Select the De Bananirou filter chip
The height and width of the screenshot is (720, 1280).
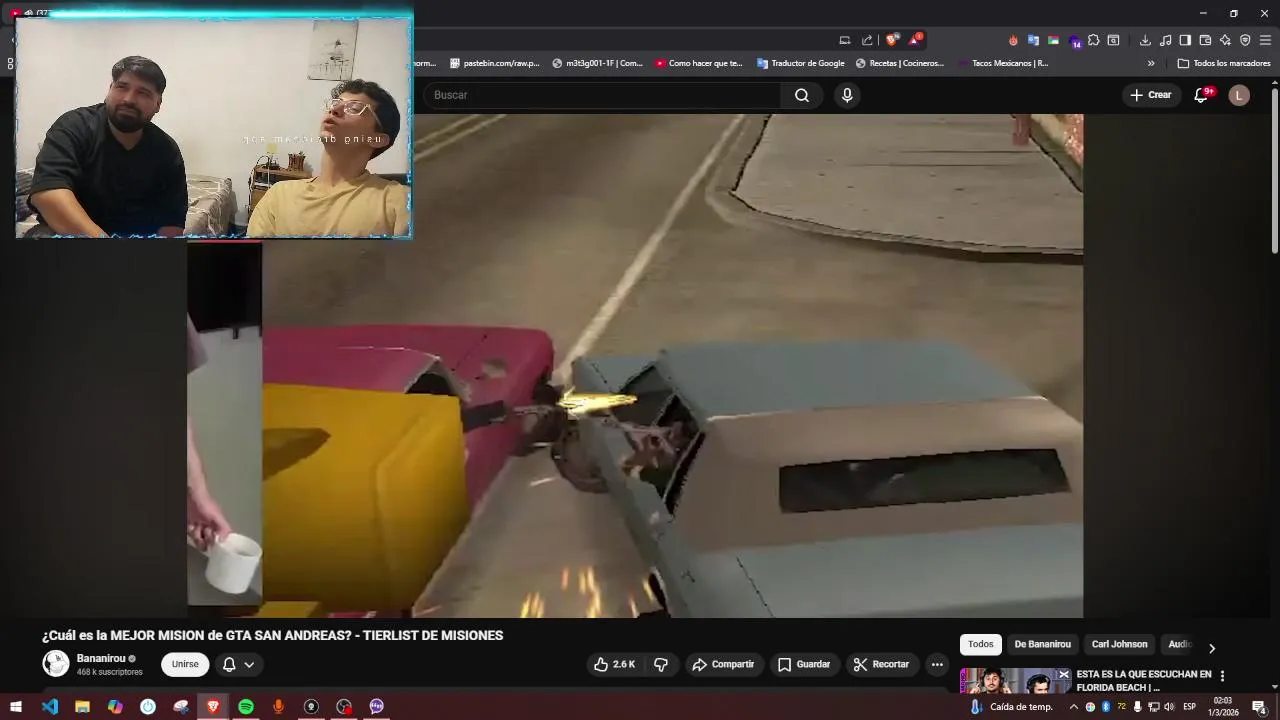[x=1042, y=644]
